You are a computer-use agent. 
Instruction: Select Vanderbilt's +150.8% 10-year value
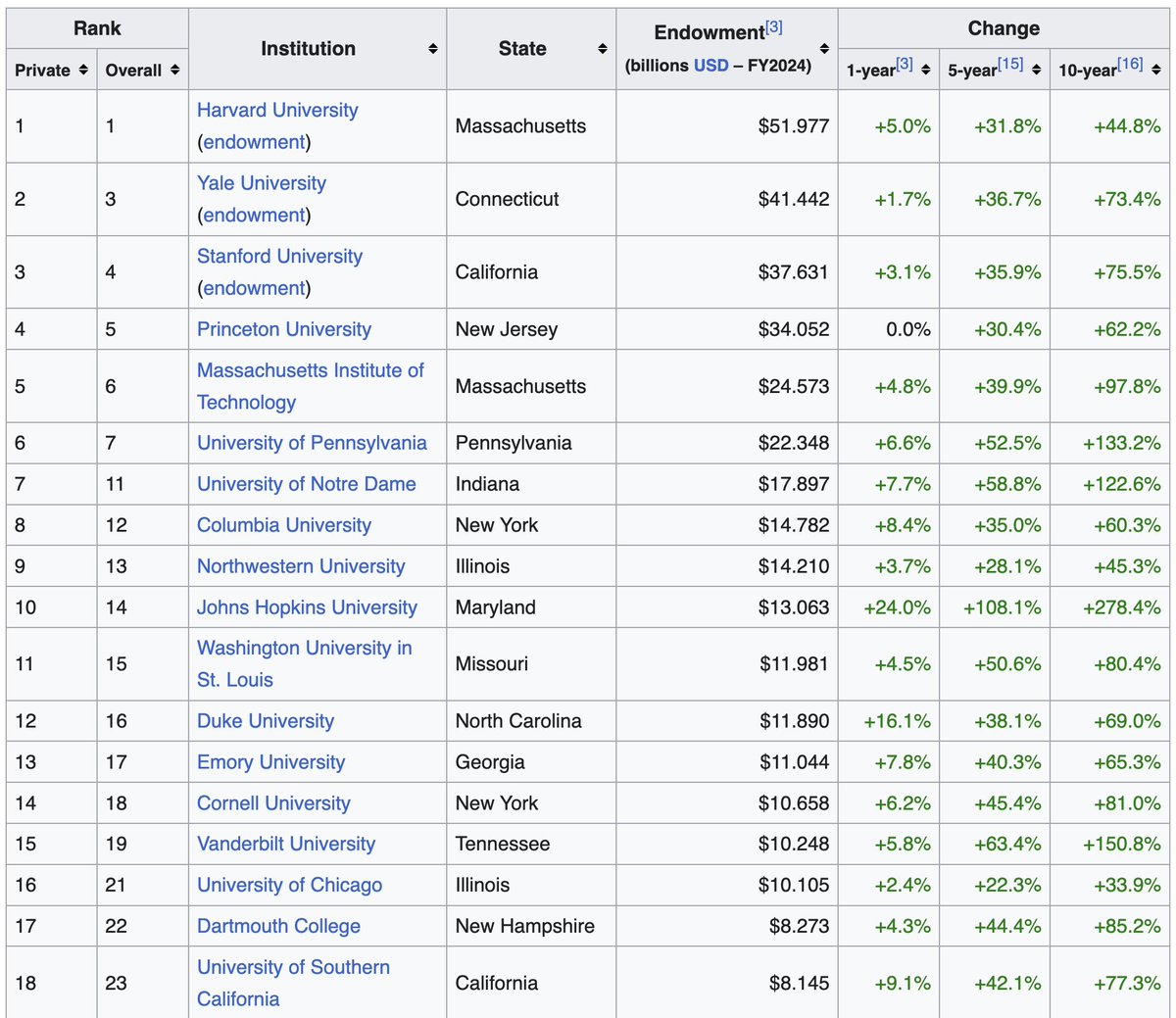click(x=1109, y=844)
